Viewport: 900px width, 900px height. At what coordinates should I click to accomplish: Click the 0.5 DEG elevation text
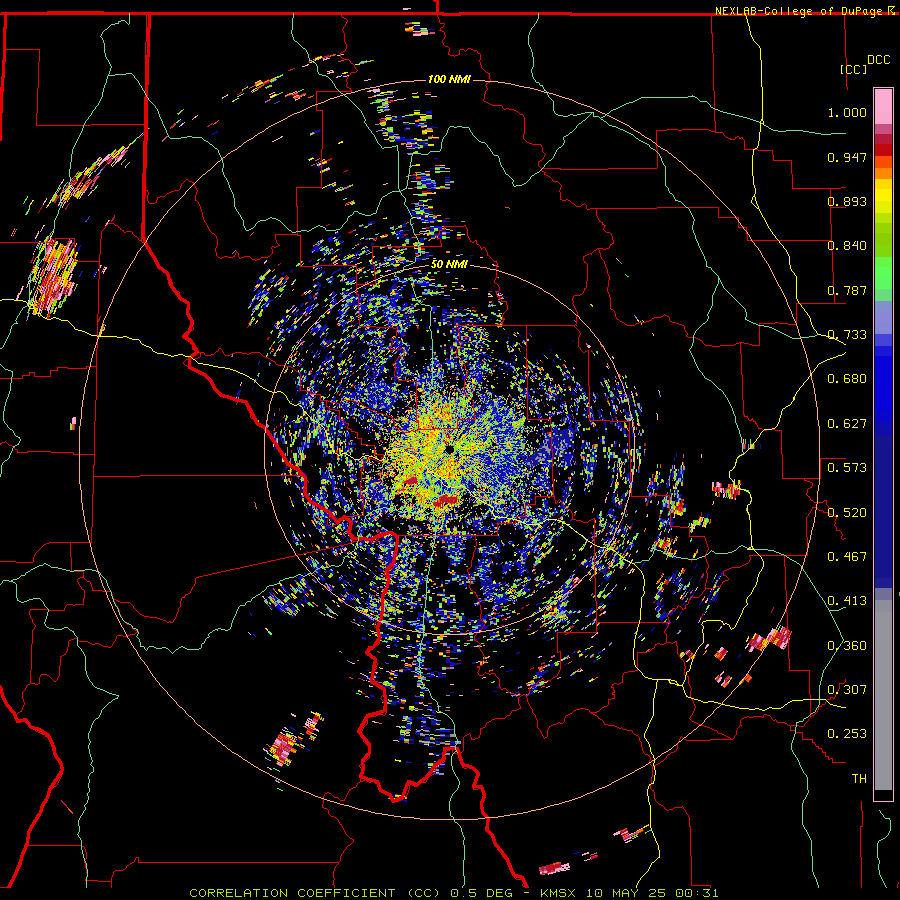(480, 893)
